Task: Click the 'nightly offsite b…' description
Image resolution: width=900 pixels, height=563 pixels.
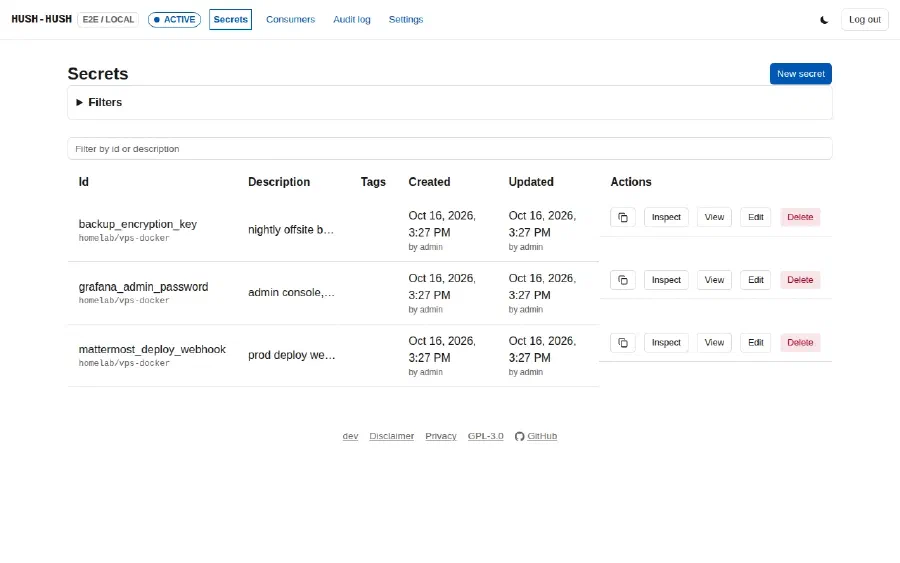Action: (x=291, y=230)
